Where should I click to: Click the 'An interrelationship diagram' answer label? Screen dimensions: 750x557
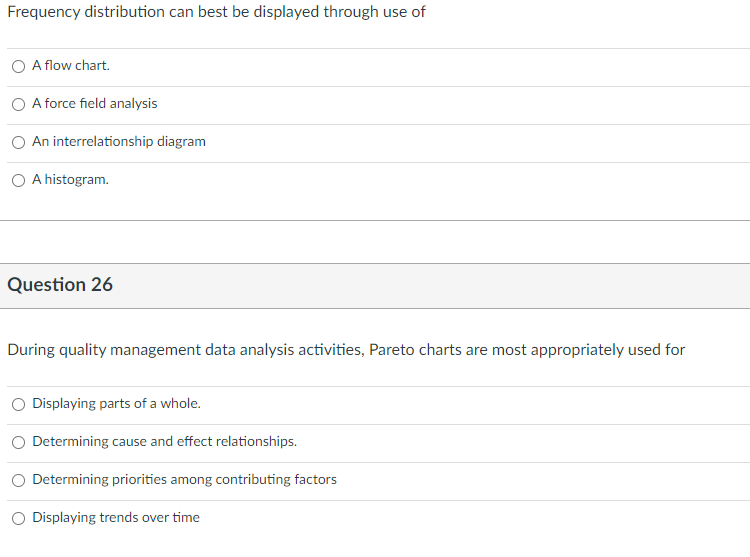pyautogui.click(x=119, y=142)
